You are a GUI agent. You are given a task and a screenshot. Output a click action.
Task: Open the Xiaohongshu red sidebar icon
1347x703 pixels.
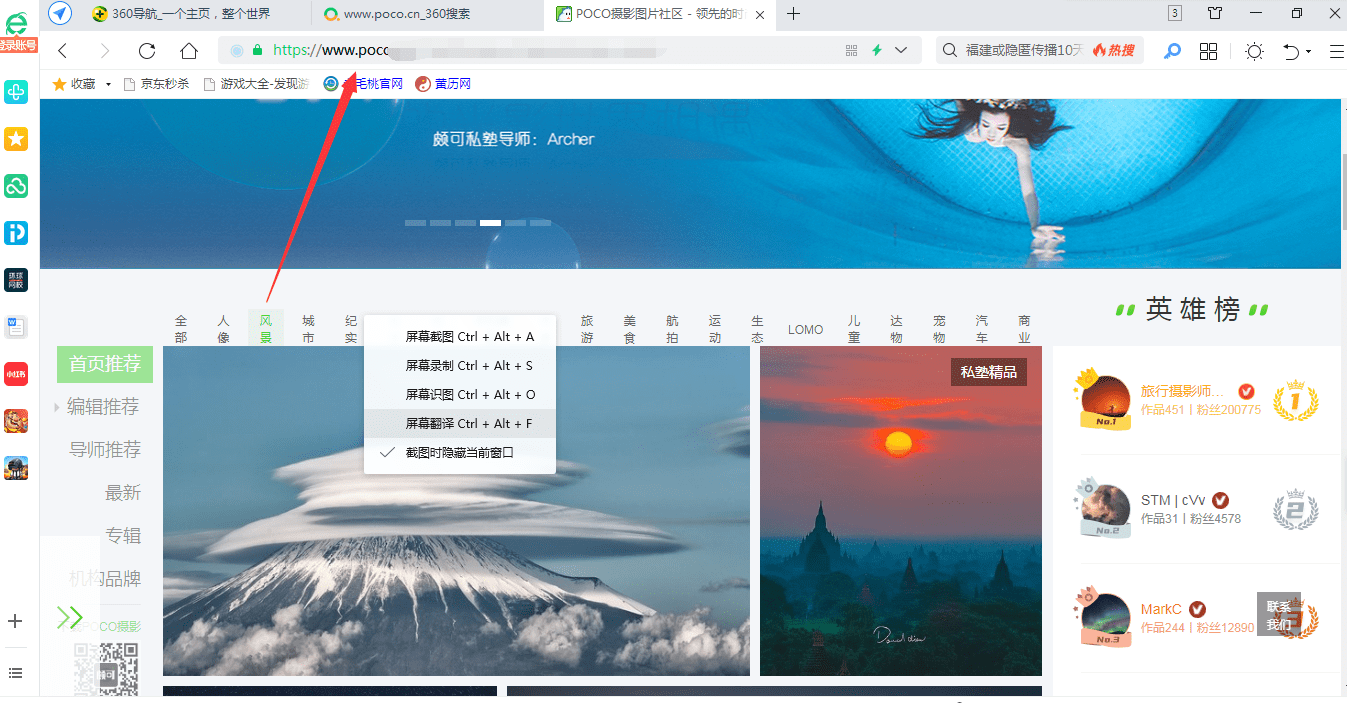(x=16, y=374)
